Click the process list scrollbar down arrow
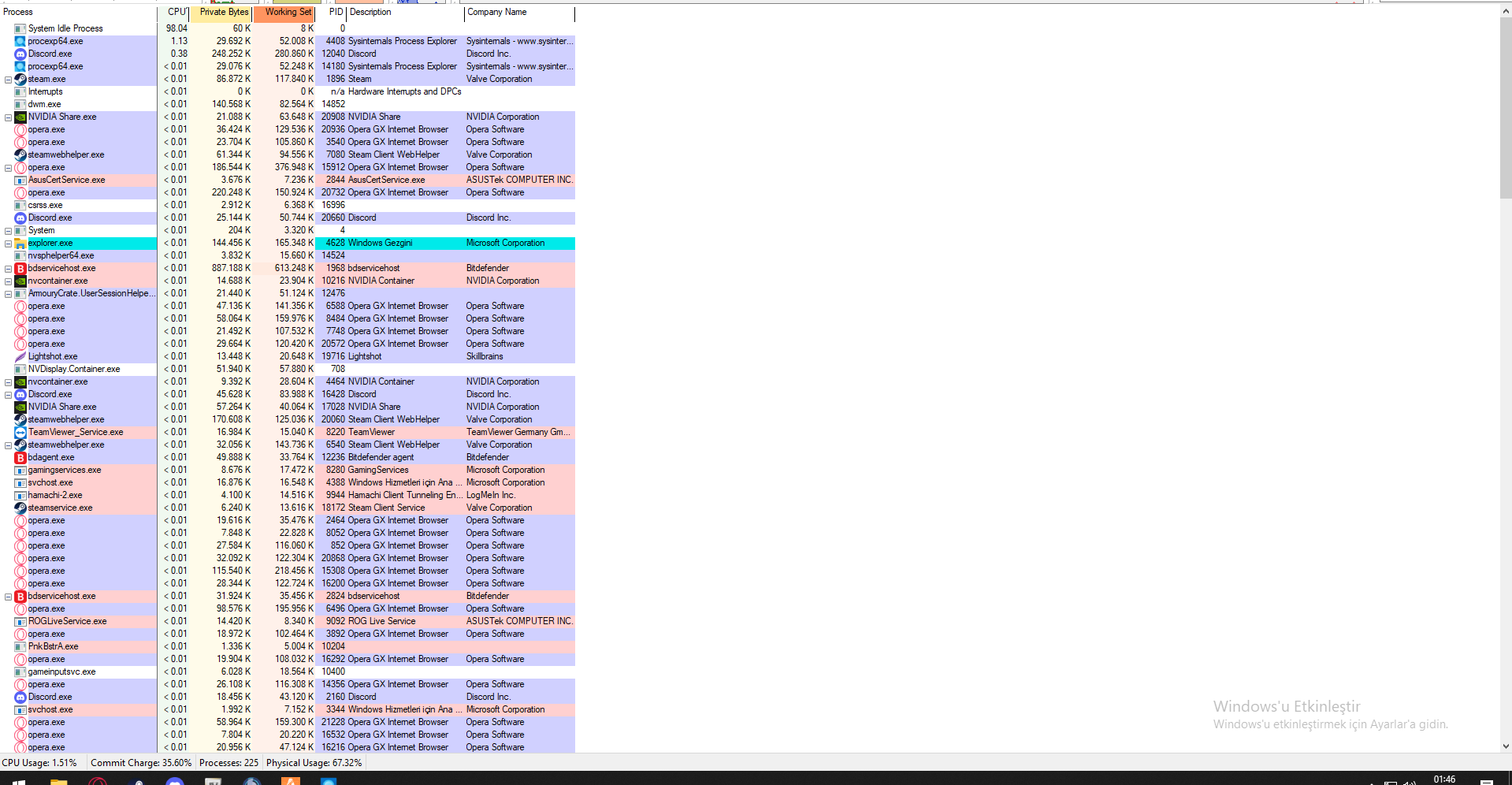 1506,746
